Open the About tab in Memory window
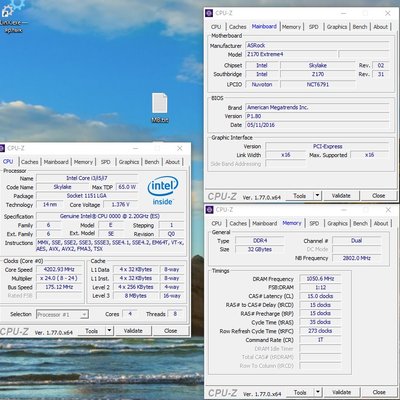 click(x=381, y=223)
